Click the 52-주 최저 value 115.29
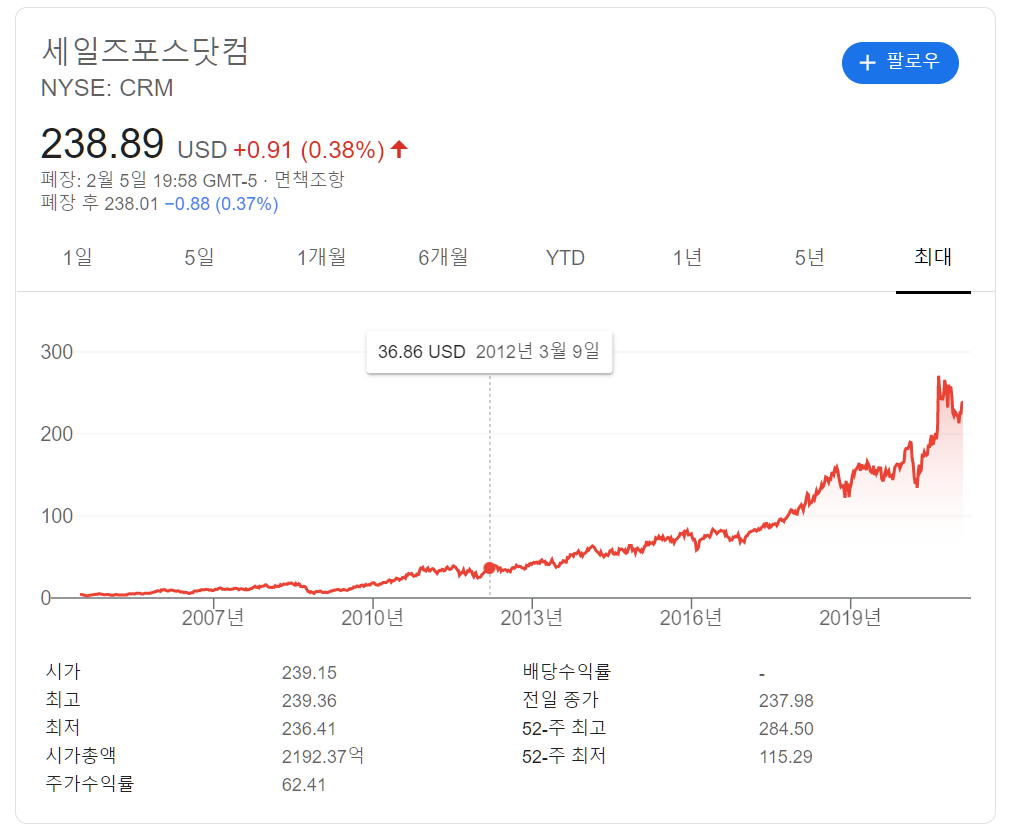The image size is (1025, 831). point(786,757)
